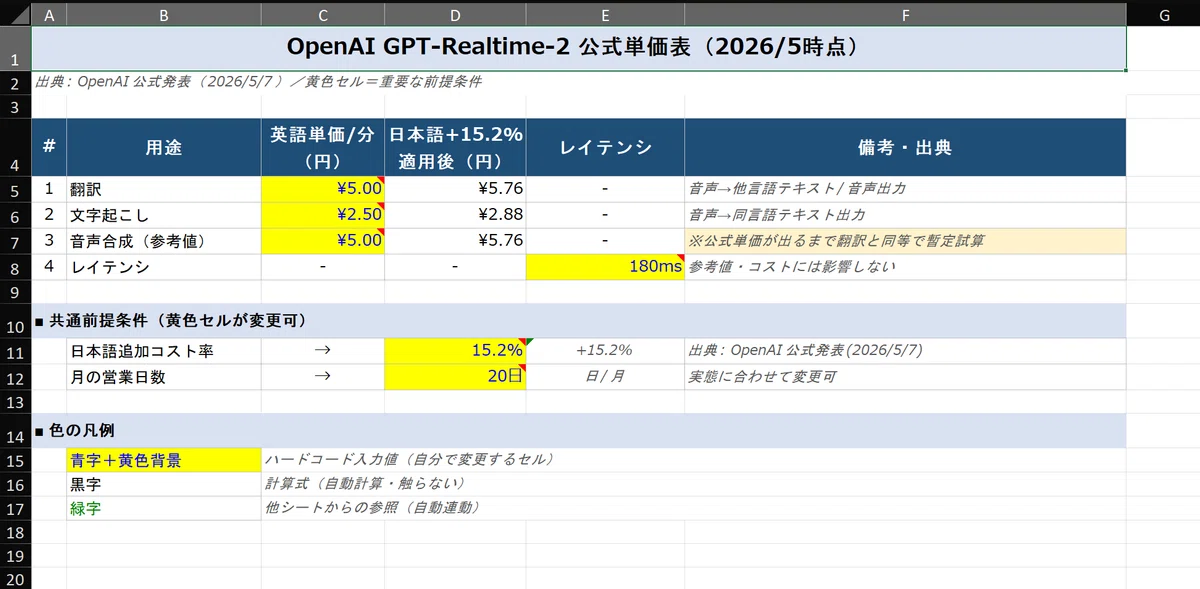Select the ¥5.76 cell in 翻訳 row
This screenshot has width=1200, height=589.
tap(455, 189)
